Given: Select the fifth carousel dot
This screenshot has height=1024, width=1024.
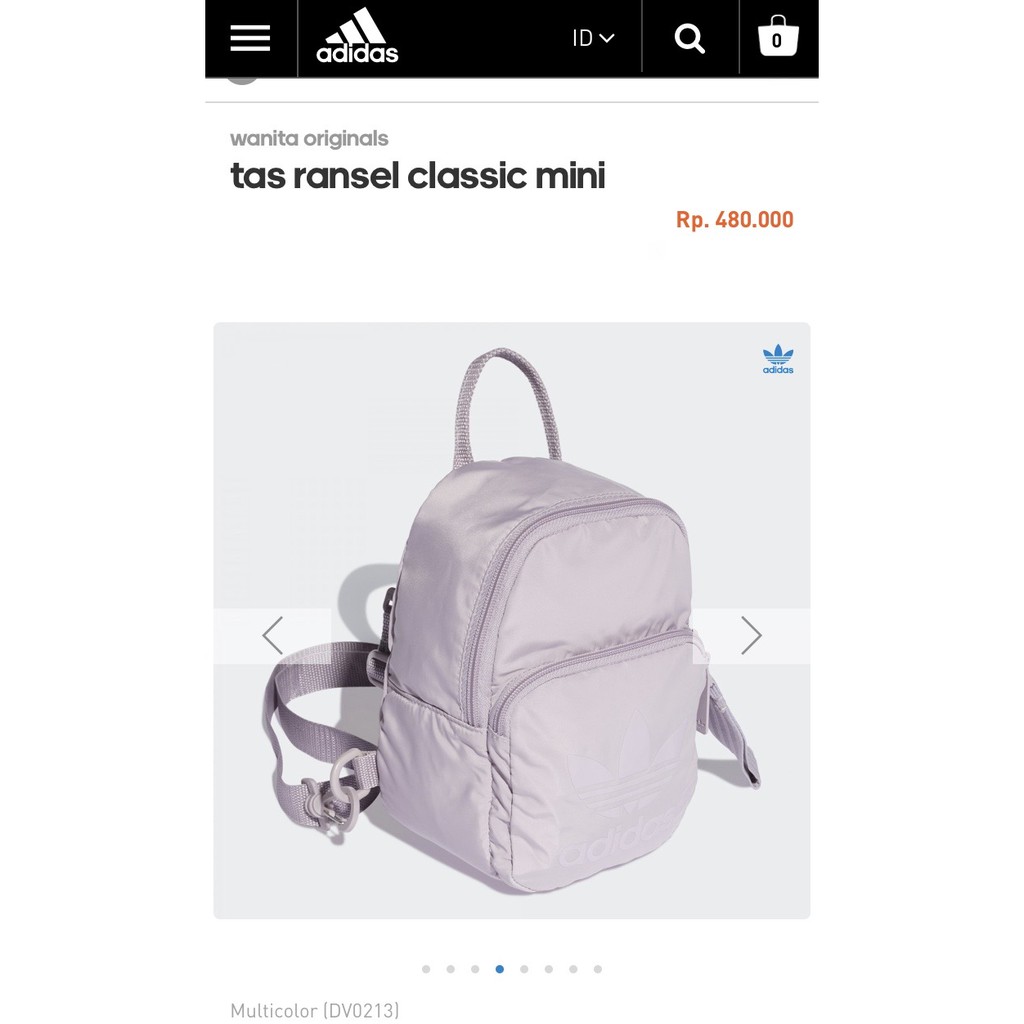Looking at the screenshot, I should [524, 969].
